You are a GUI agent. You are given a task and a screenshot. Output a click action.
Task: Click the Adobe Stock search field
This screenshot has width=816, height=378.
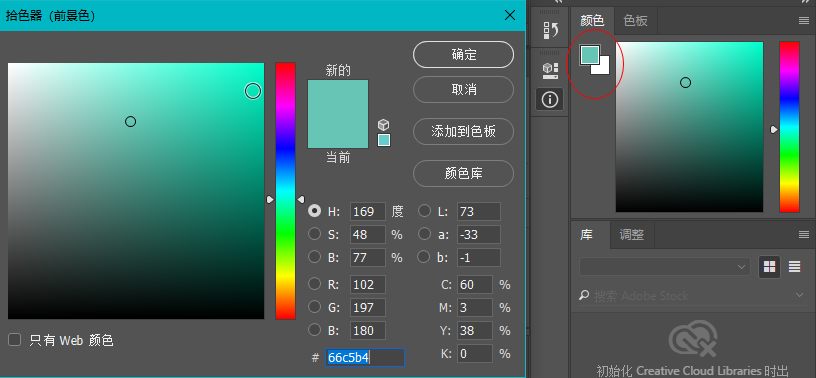692,296
